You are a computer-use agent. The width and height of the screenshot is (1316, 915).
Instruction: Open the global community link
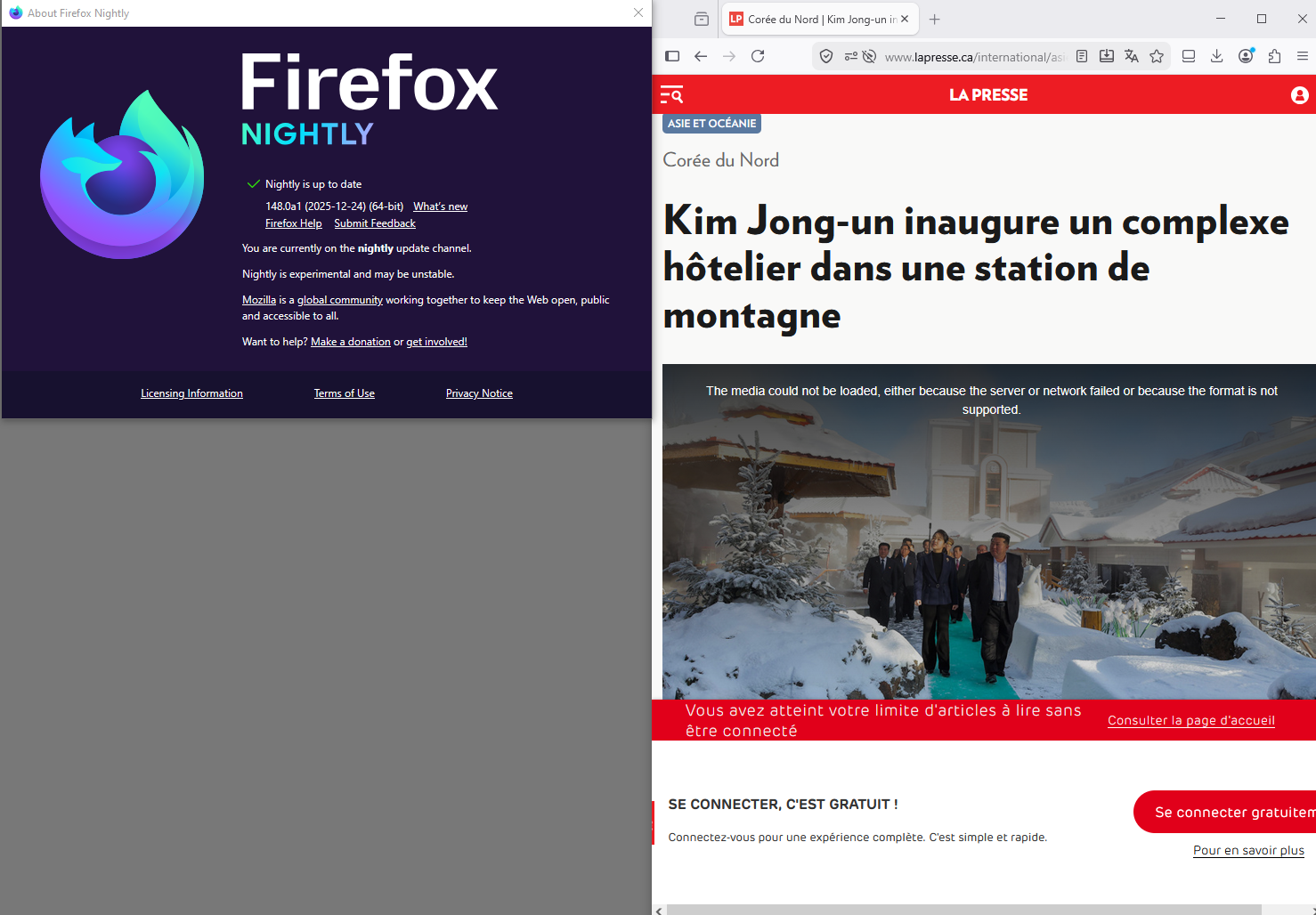(340, 300)
